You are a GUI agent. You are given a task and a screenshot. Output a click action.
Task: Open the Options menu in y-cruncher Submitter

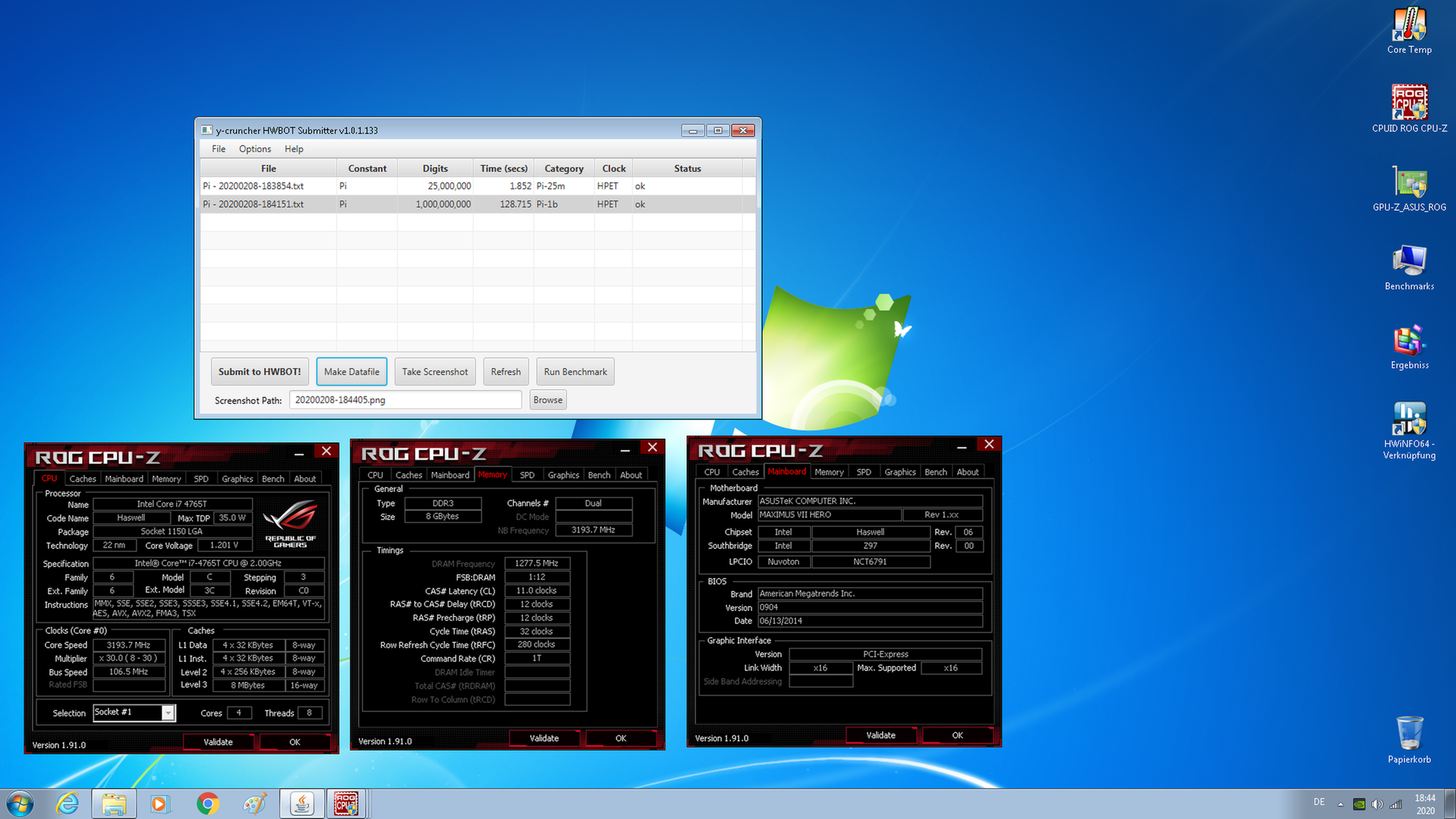pyautogui.click(x=255, y=149)
